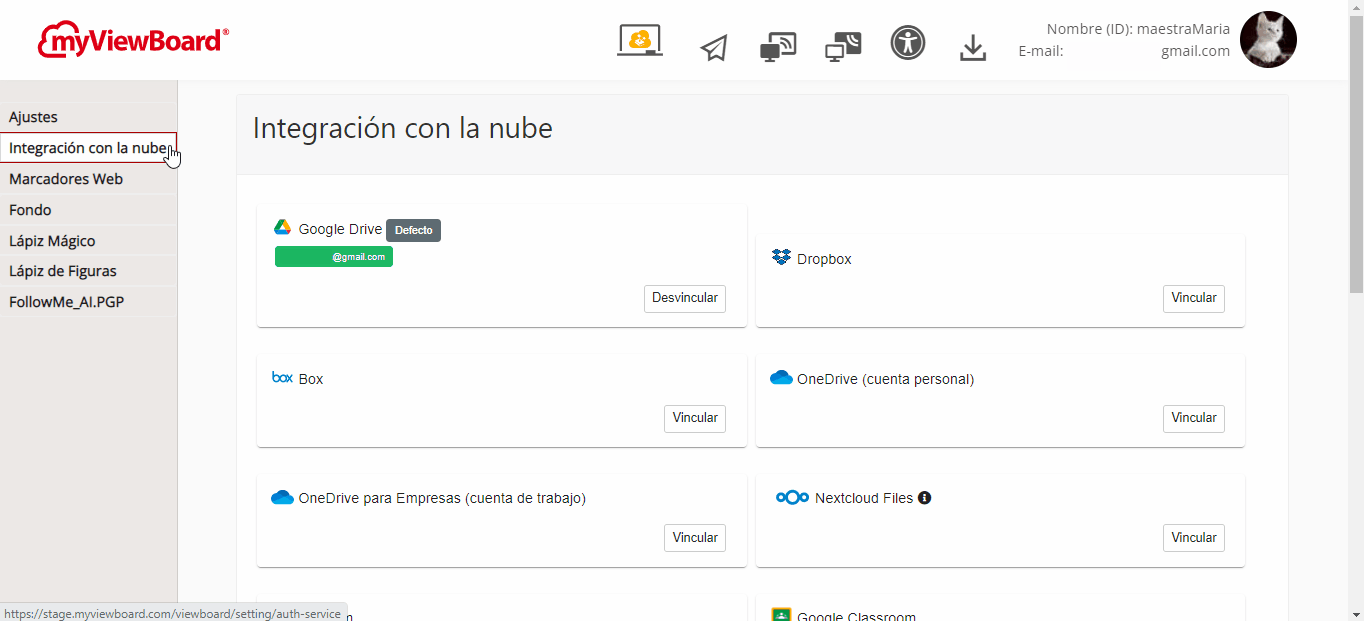Open the accessibility figure icon

(x=908, y=43)
